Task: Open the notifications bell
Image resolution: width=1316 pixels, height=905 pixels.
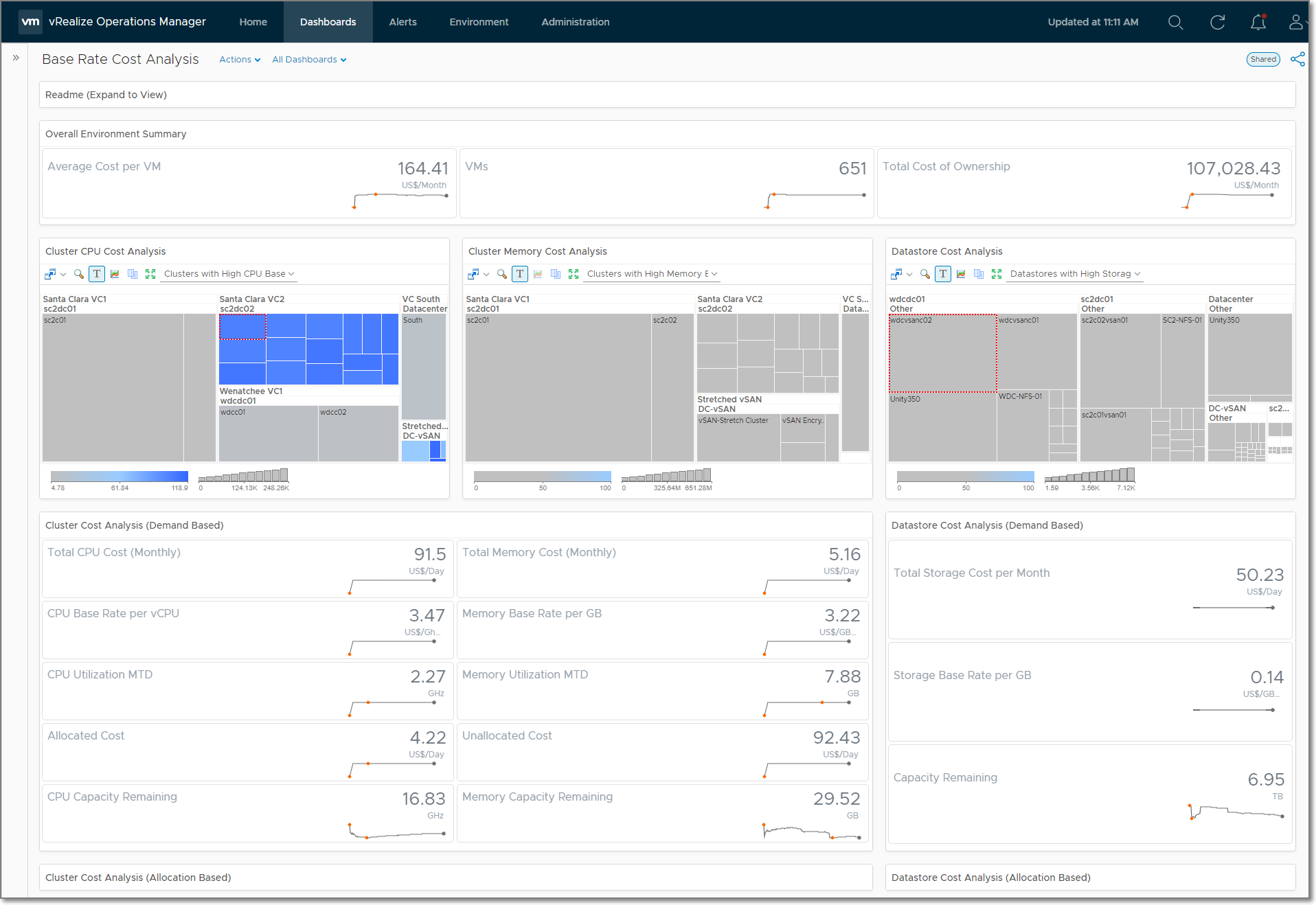Action: point(1258,22)
